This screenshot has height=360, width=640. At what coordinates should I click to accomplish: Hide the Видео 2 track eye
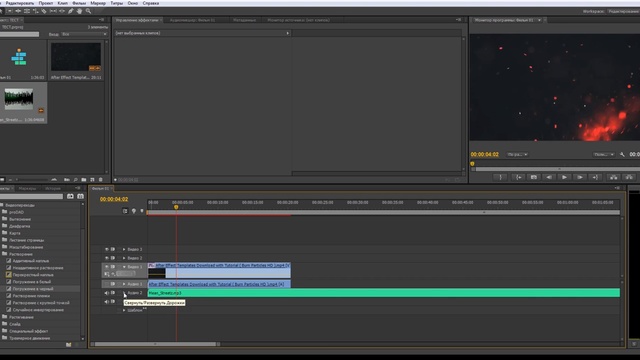(107, 258)
